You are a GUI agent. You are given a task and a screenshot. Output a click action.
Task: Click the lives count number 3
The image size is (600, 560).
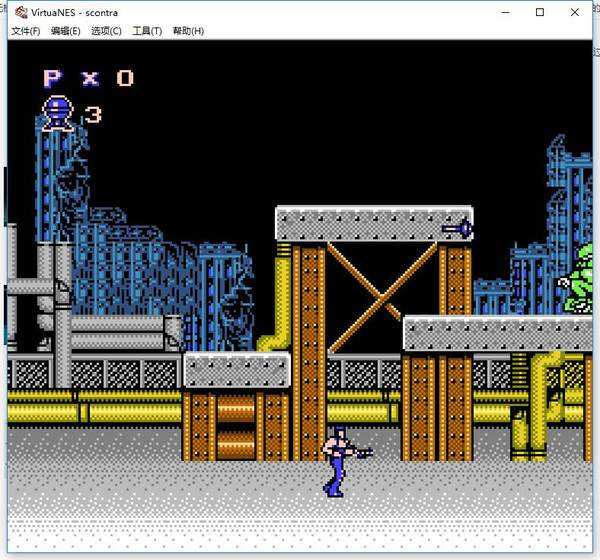click(x=93, y=114)
